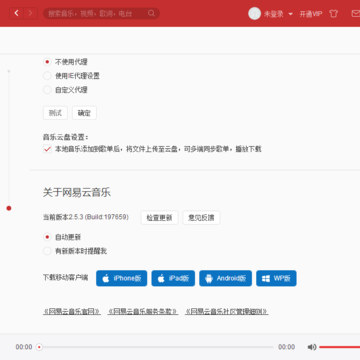
Task: Select 自定义代理 radio option
Action: [x=47, y=90]
